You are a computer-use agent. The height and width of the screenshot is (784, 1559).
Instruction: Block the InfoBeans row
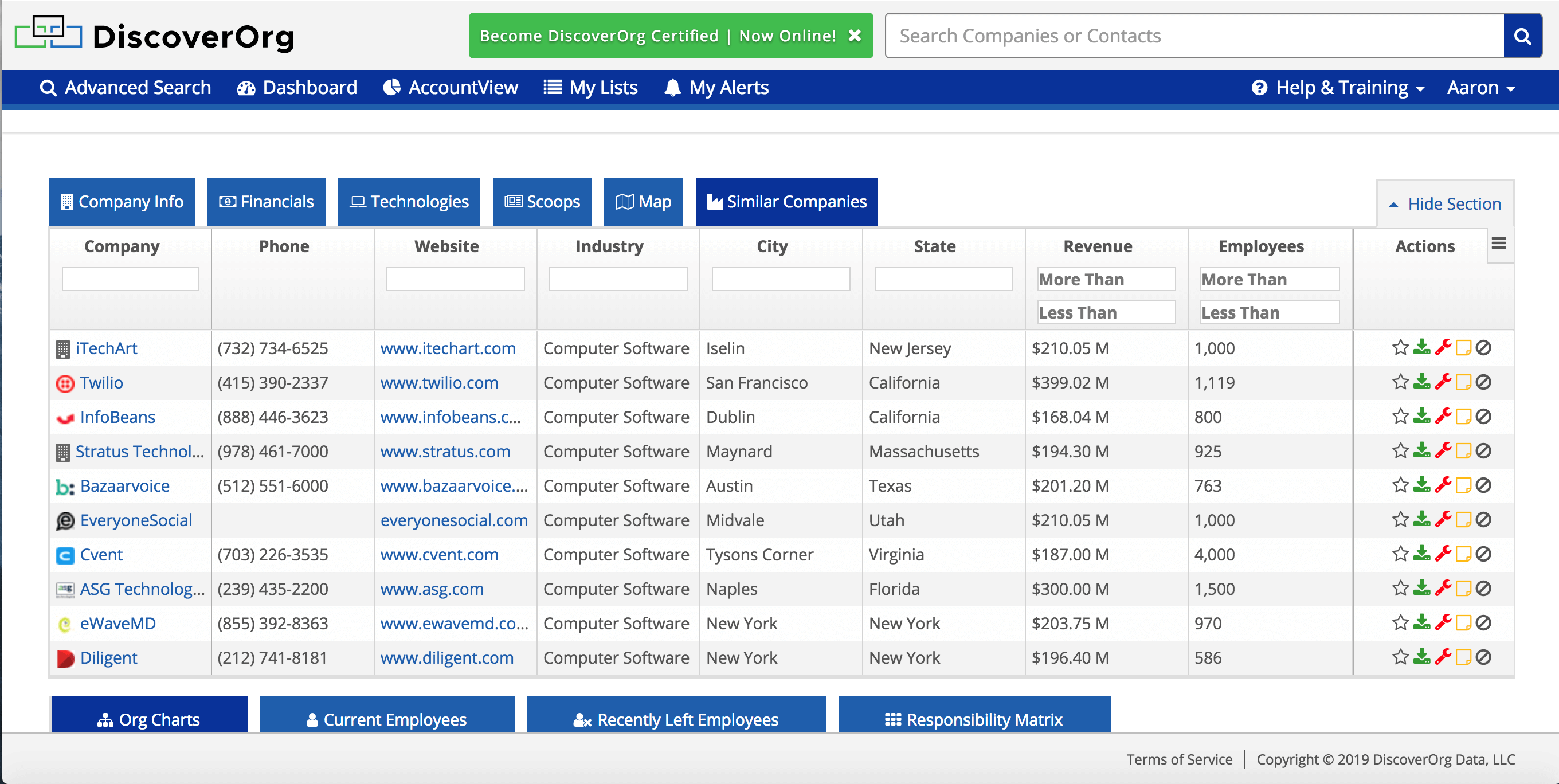1483,416
